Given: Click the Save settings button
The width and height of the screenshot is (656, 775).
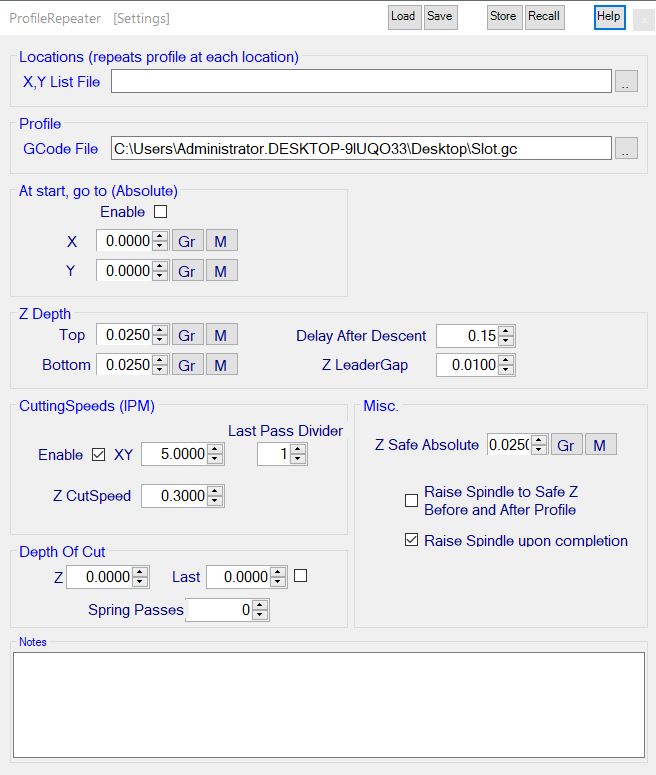Looking at the screenshot, I should click(439, 16).
